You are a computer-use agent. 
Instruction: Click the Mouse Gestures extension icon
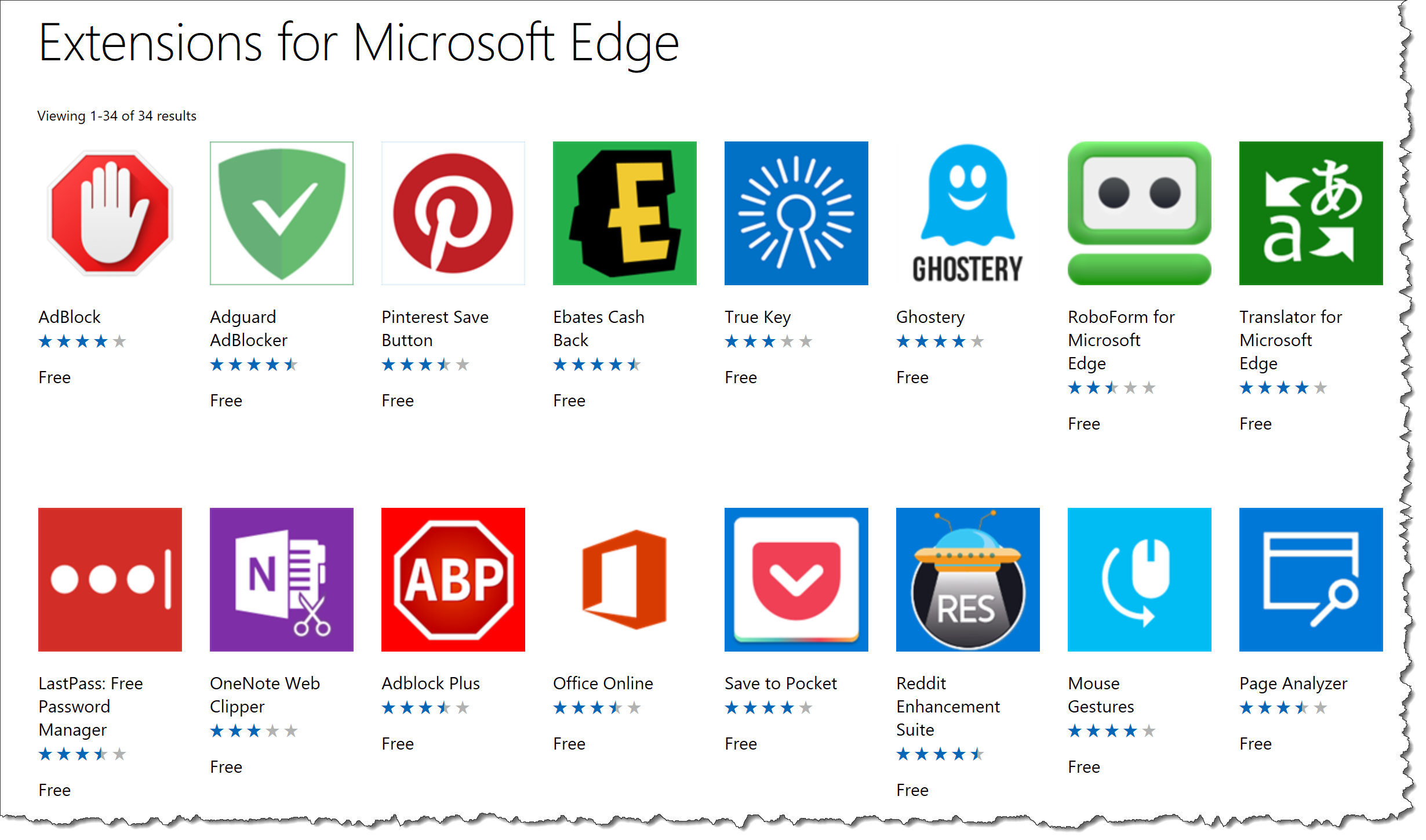(1139, 579)
